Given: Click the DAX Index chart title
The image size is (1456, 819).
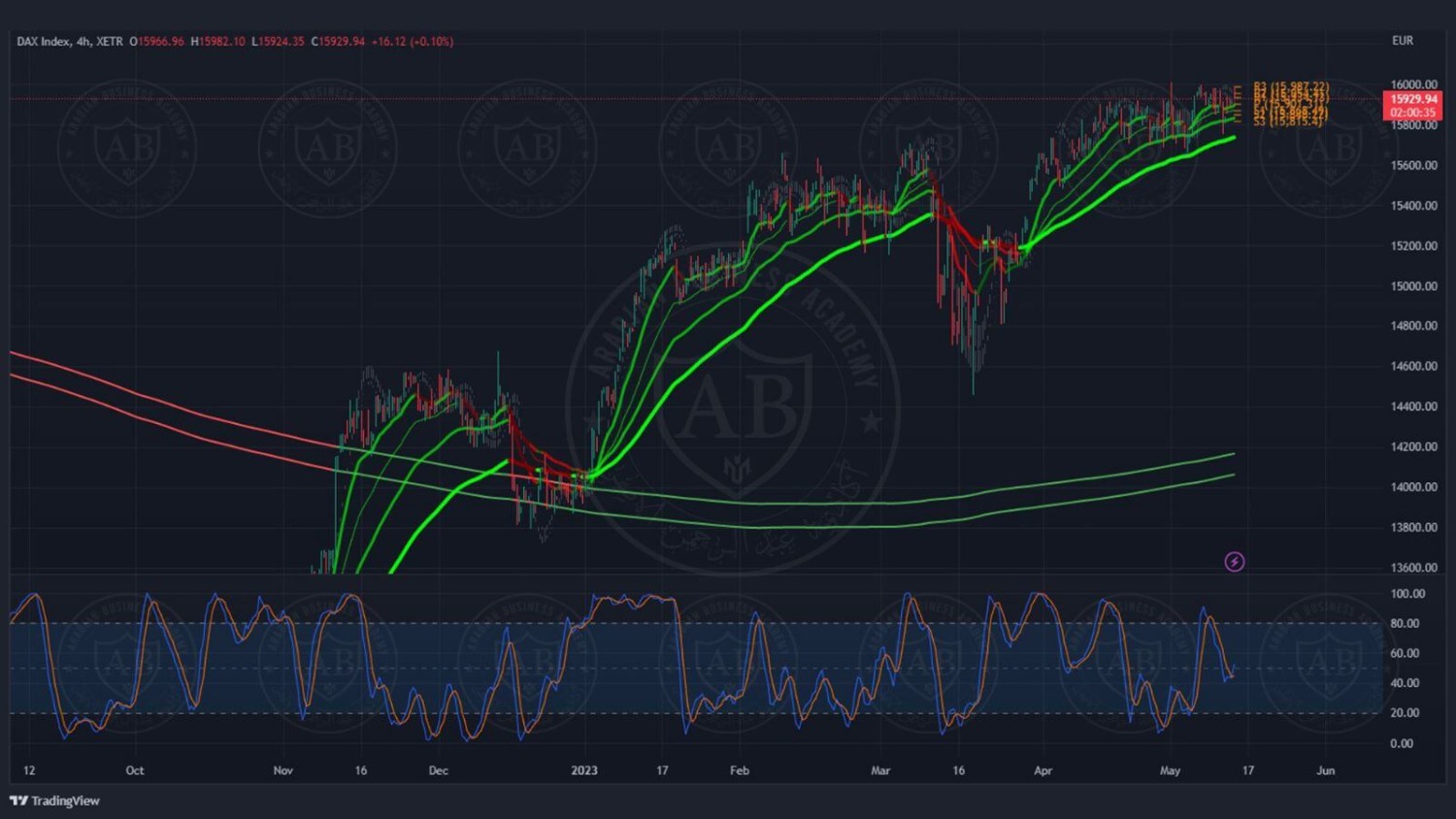Looking at the screenshot, I should (x=69, y=42).
